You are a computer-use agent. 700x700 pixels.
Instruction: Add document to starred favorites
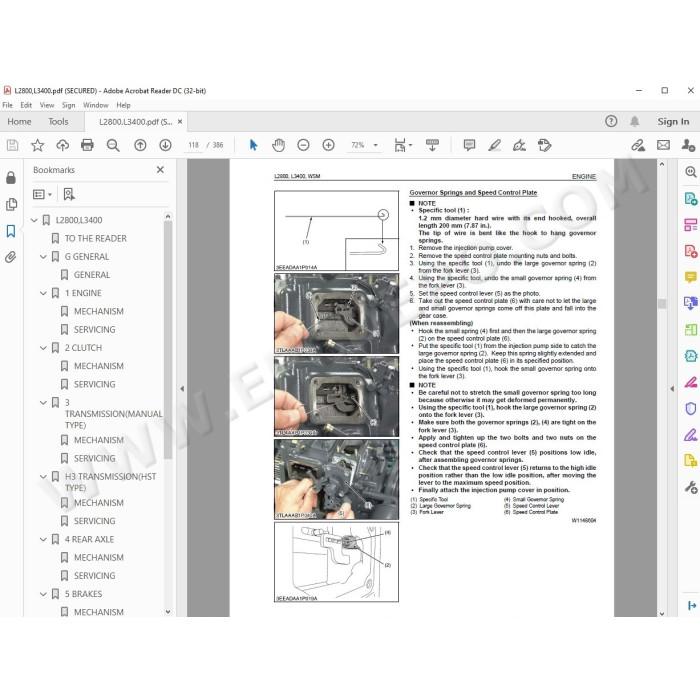(x=38, y=145)
